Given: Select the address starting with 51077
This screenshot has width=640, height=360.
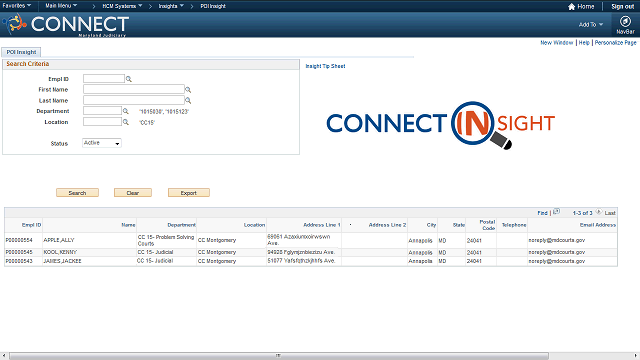Looking at the screenshot, I should [301, 261].
